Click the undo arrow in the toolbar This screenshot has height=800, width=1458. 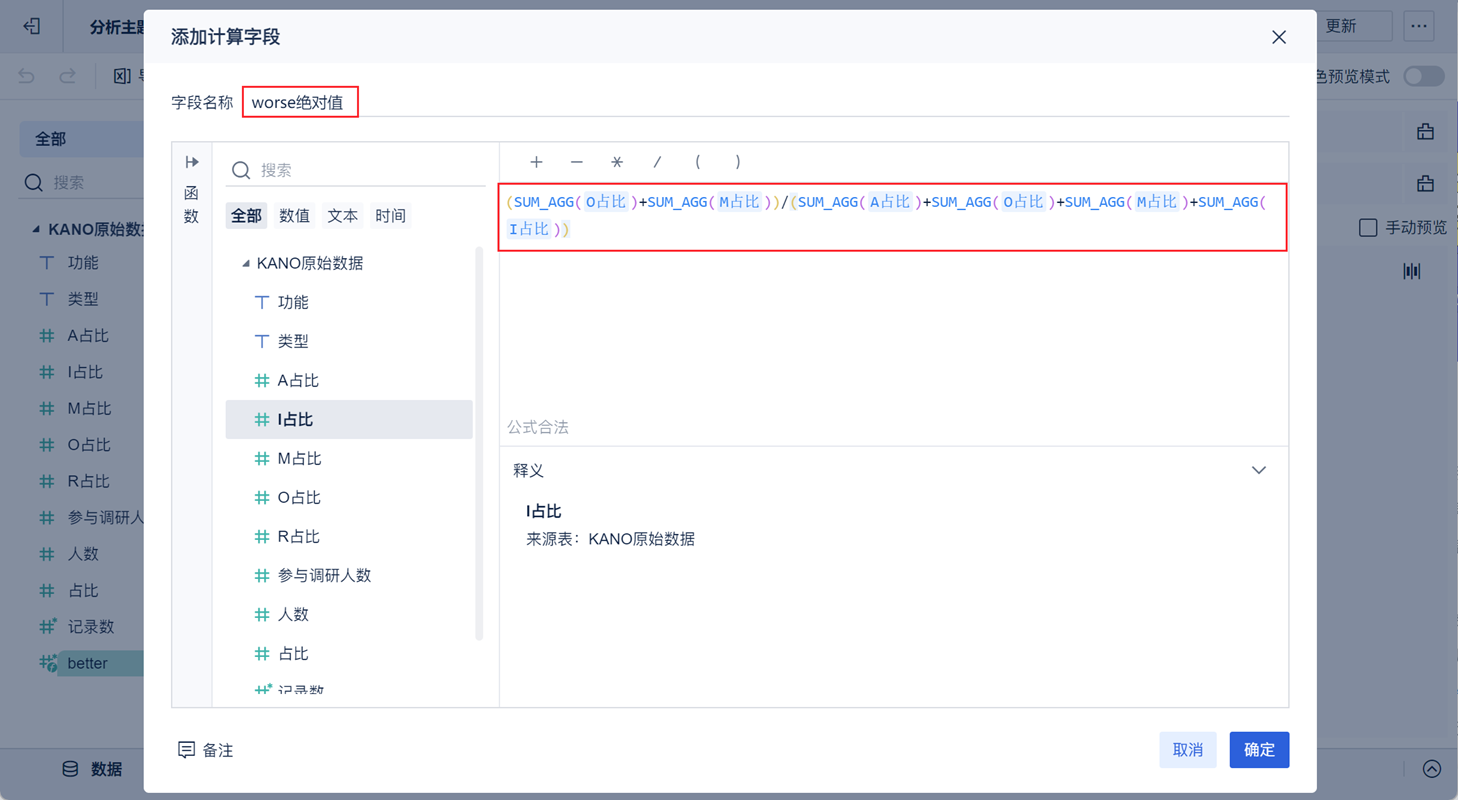[x=28, y=76]
